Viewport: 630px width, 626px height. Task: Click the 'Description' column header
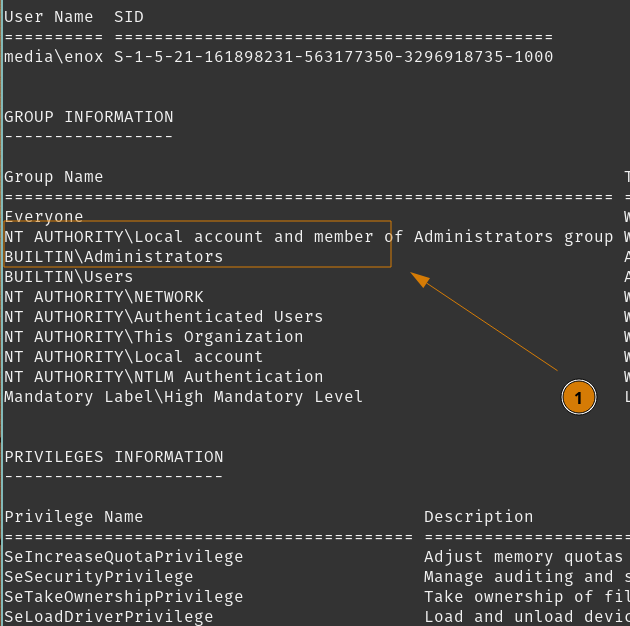click(x=479, y=517)
